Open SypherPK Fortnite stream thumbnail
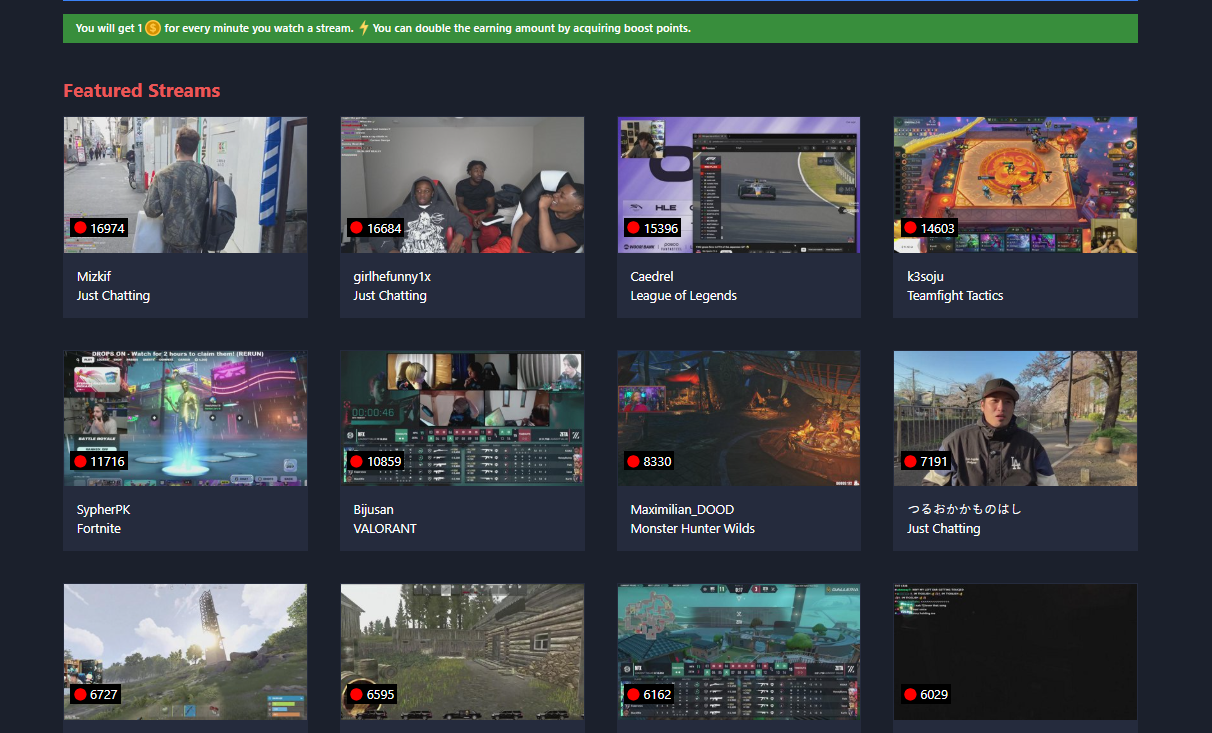The height and width of the screenshot is (733, 1212). [185, 418]
